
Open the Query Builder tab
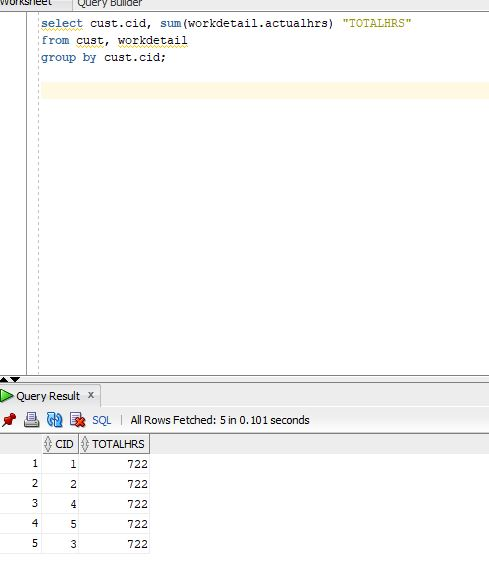[109, 4]
